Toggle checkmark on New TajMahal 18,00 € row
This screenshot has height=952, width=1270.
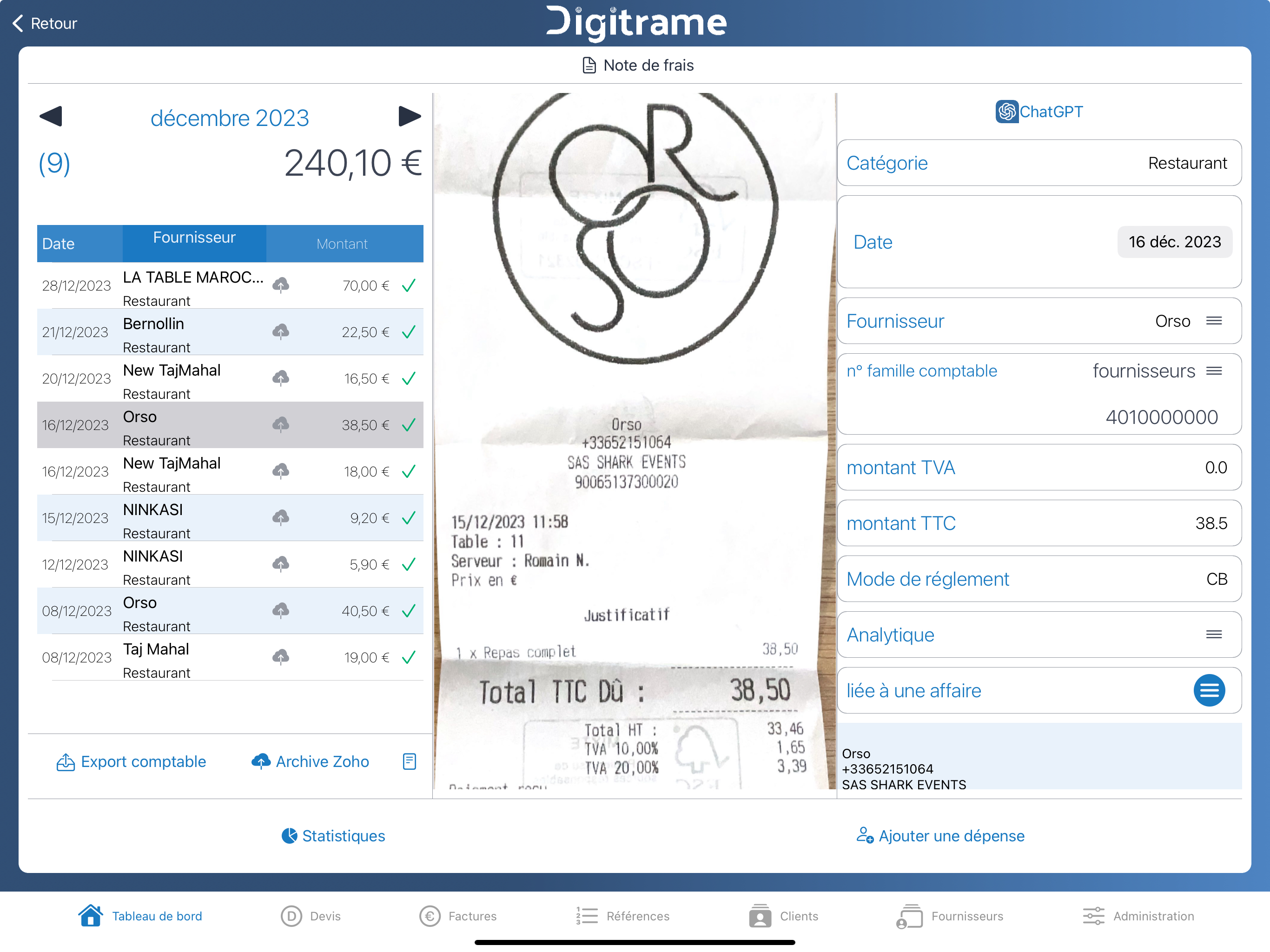point(409,471)
